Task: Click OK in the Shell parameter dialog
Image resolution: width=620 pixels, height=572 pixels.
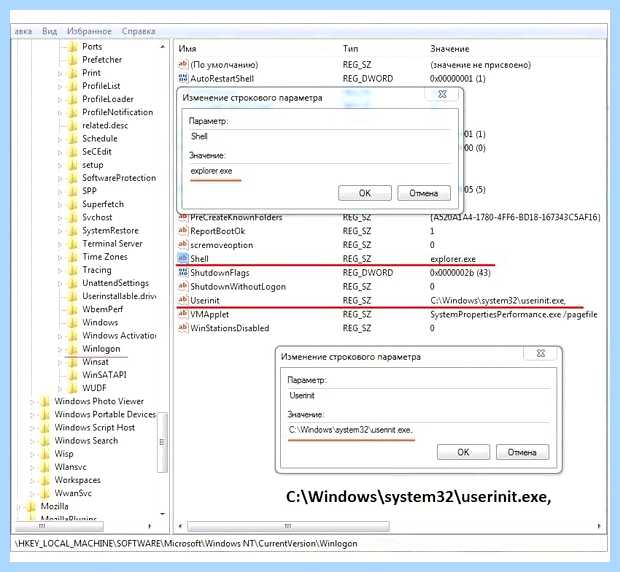Action: 365,193
